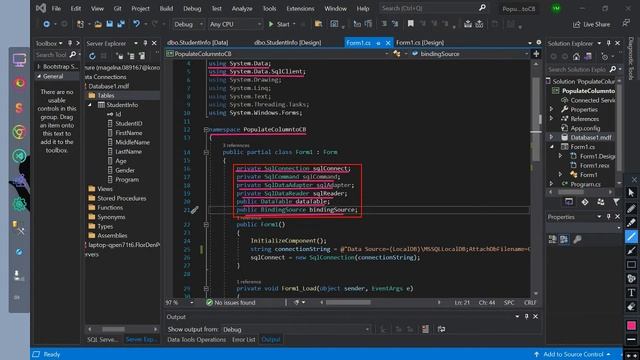Click the split editor plus icon
This screenshot has width=640, height=360.
pos(536,53)
